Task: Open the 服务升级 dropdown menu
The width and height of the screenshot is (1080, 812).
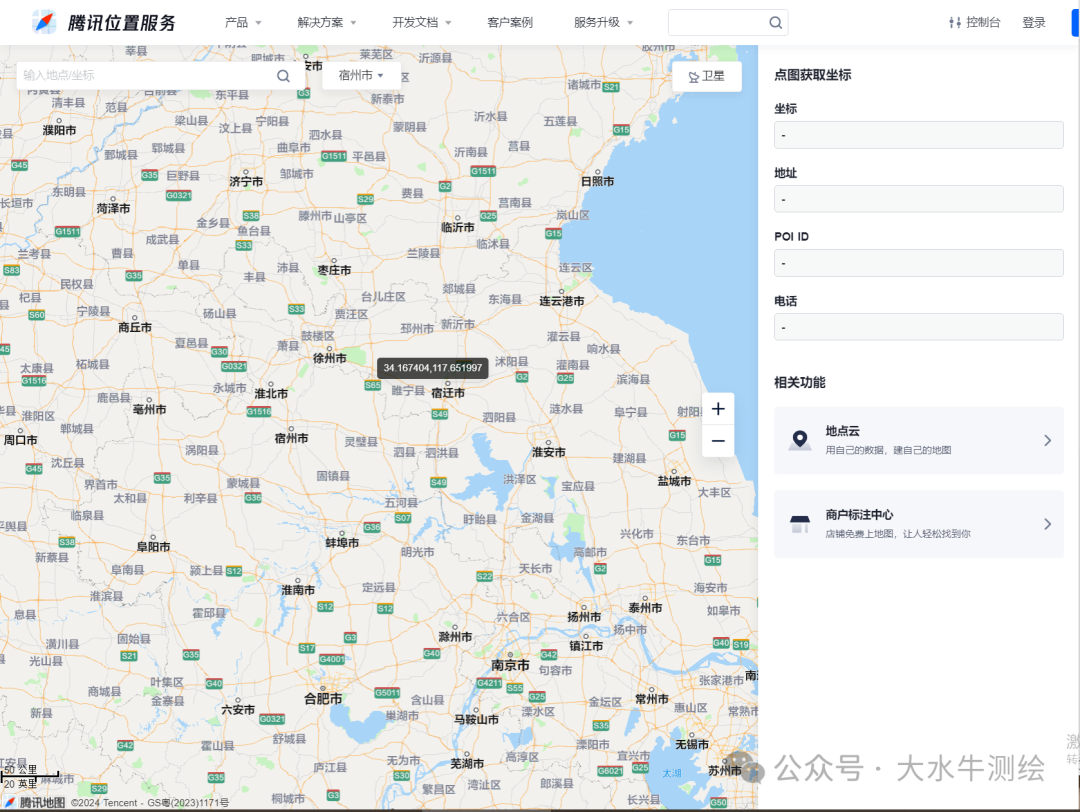Action: (603, 23)
